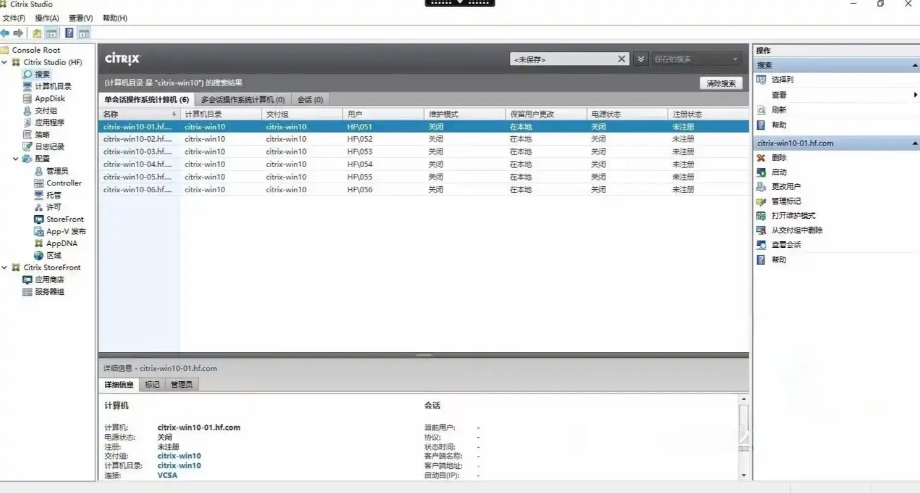Screen dimensions: 920x493
Task: Open the 文件(F) menu
Action: coord(14,18)
